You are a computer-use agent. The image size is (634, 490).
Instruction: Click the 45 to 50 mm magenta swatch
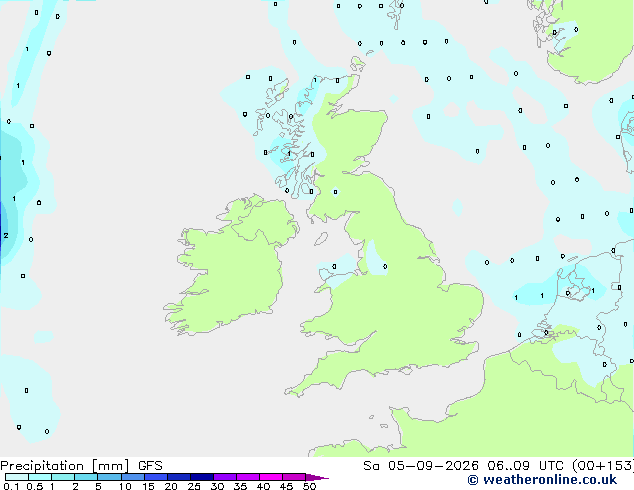pyautogui.click(x=294, y=477)
